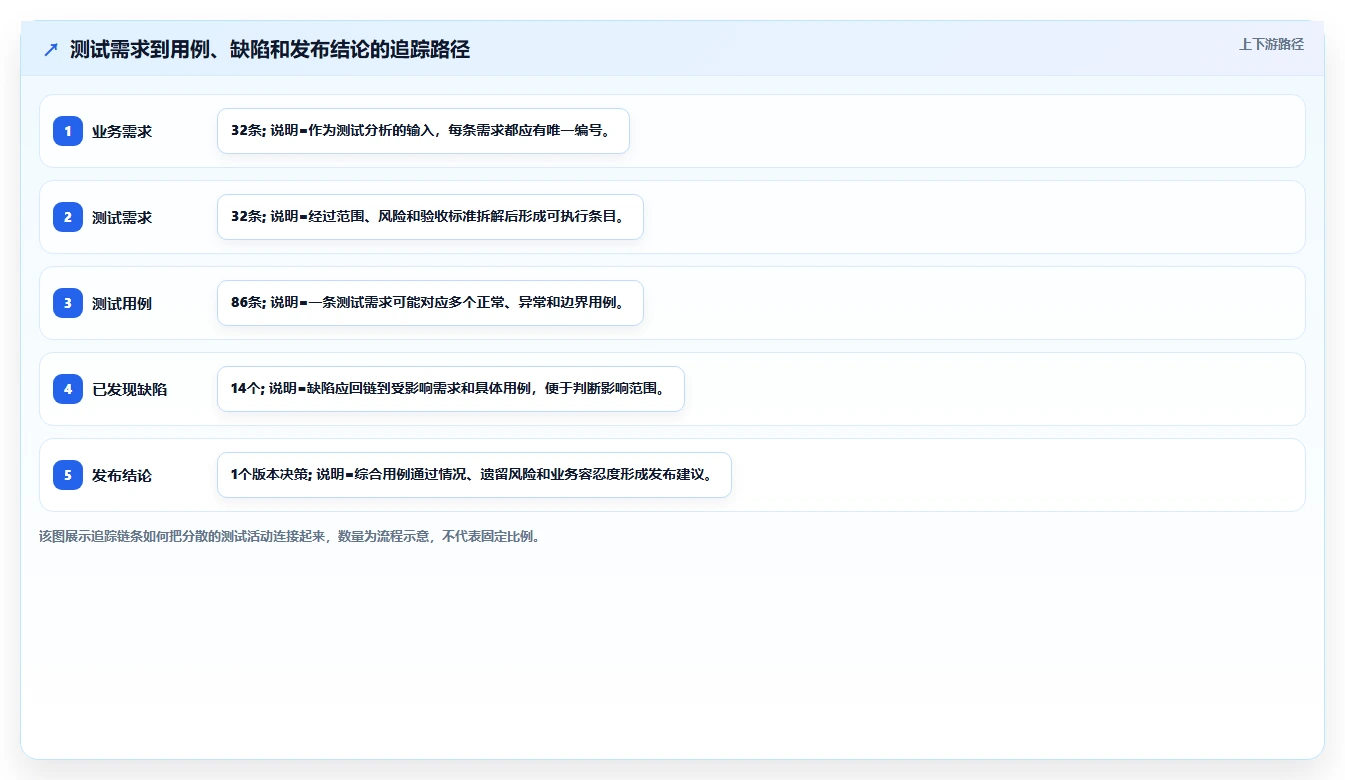Click the arrow icon beside the title

click(51, 50)
